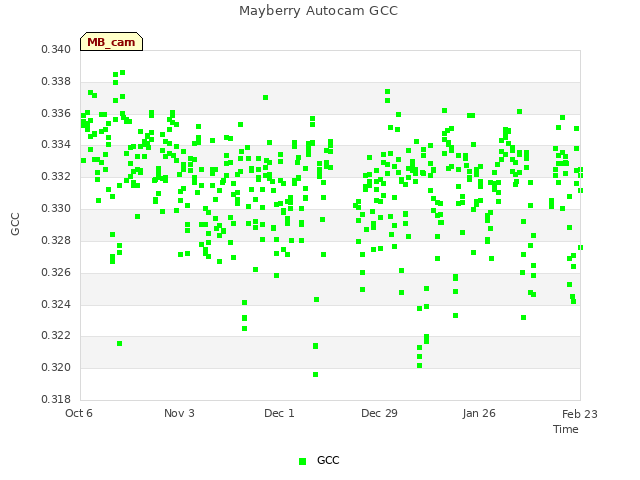Click the 0.318 y-axis tick label
This screenshot has height=480, width=640.
click(x=56, y=399)
